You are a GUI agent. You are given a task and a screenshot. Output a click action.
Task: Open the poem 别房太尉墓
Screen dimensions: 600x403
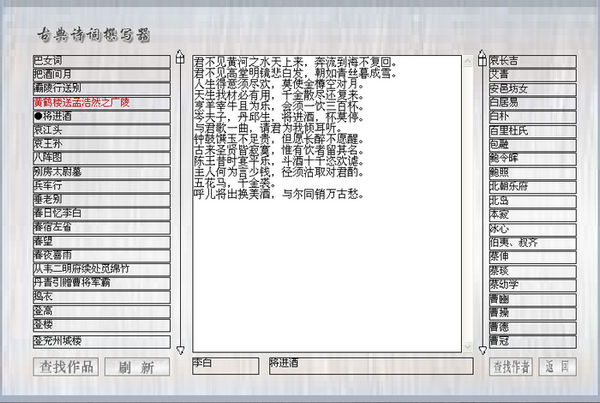tap(102, 172)
